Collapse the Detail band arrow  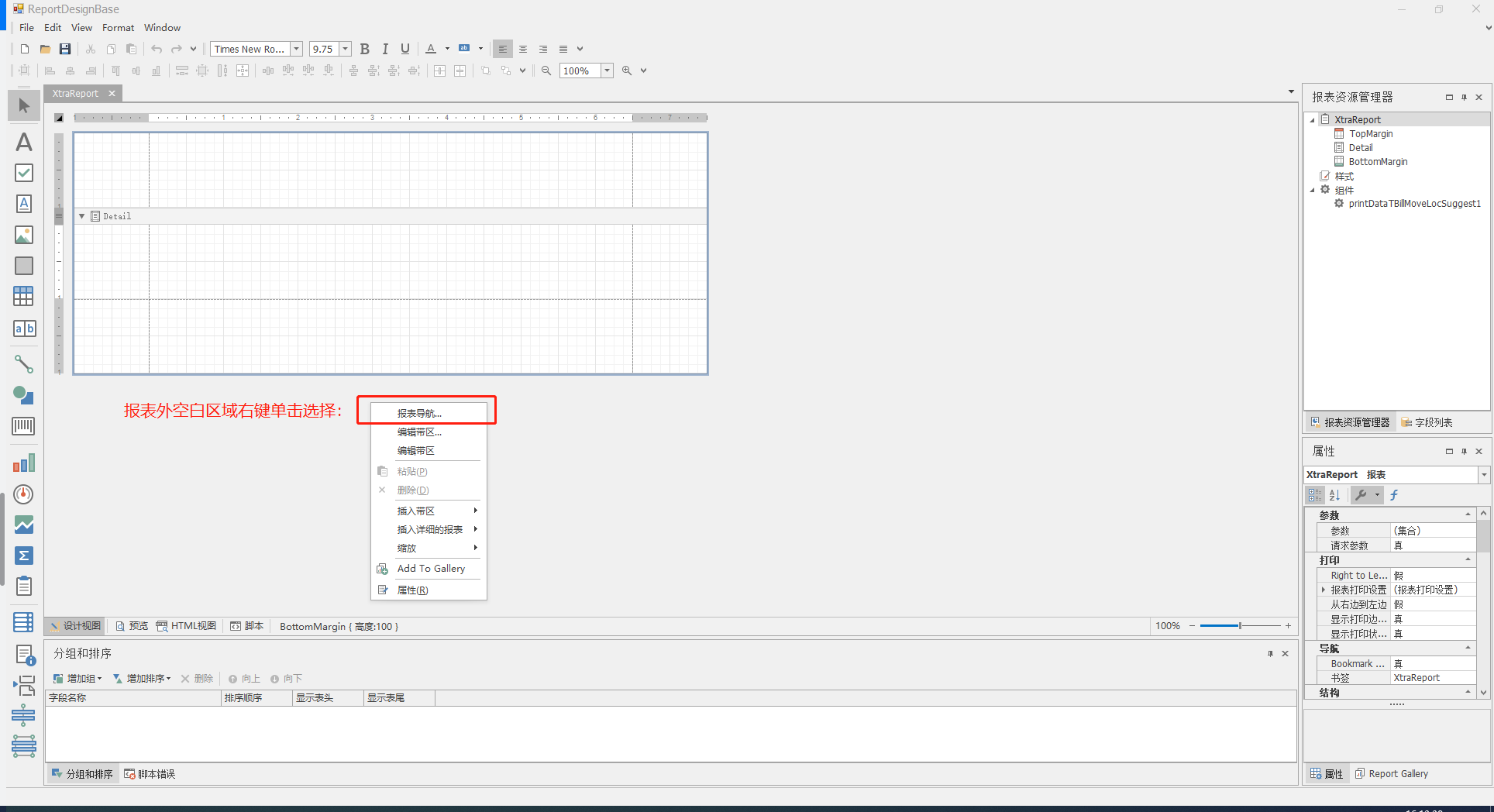click(81, 216)
